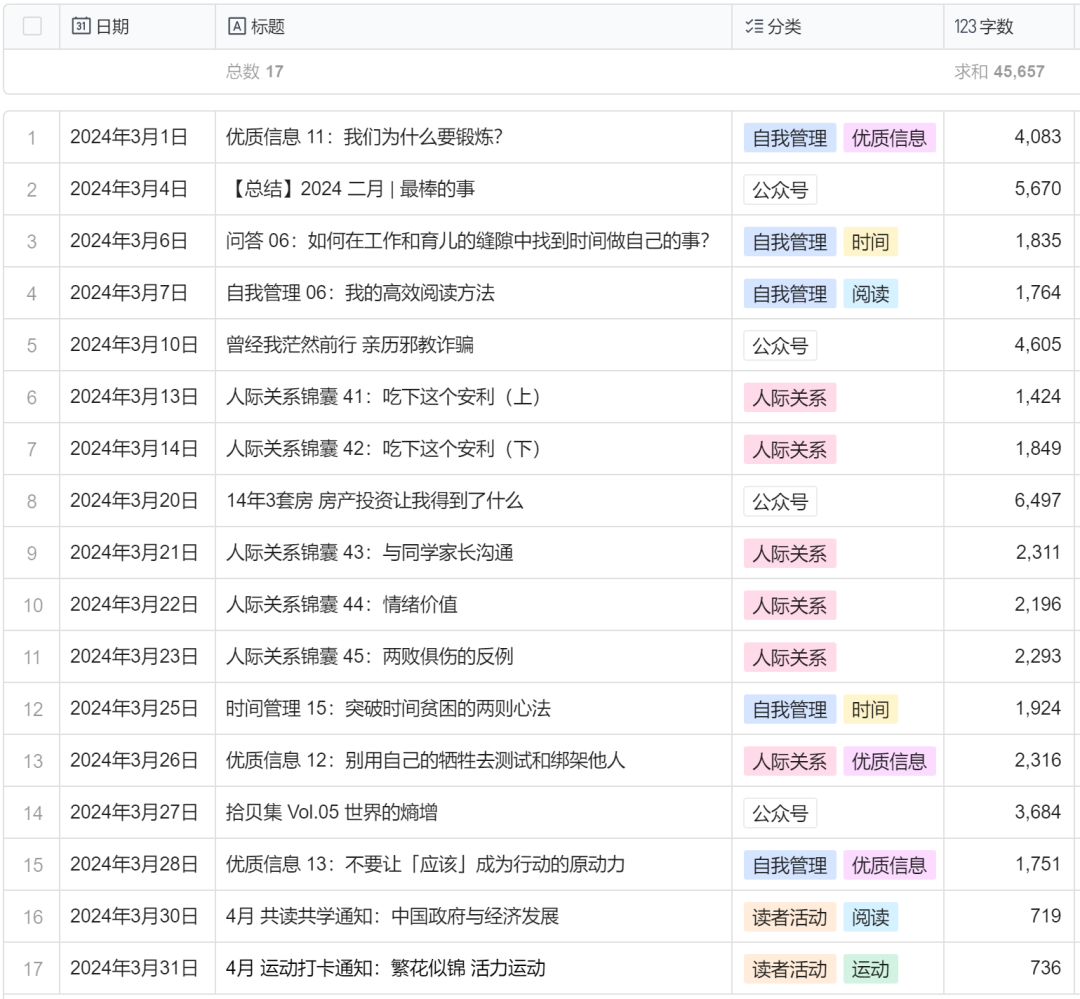Select the title 优质信息 11：我们为什么要锻炼？
This screenshot has height=999, width=1080.
364,137
